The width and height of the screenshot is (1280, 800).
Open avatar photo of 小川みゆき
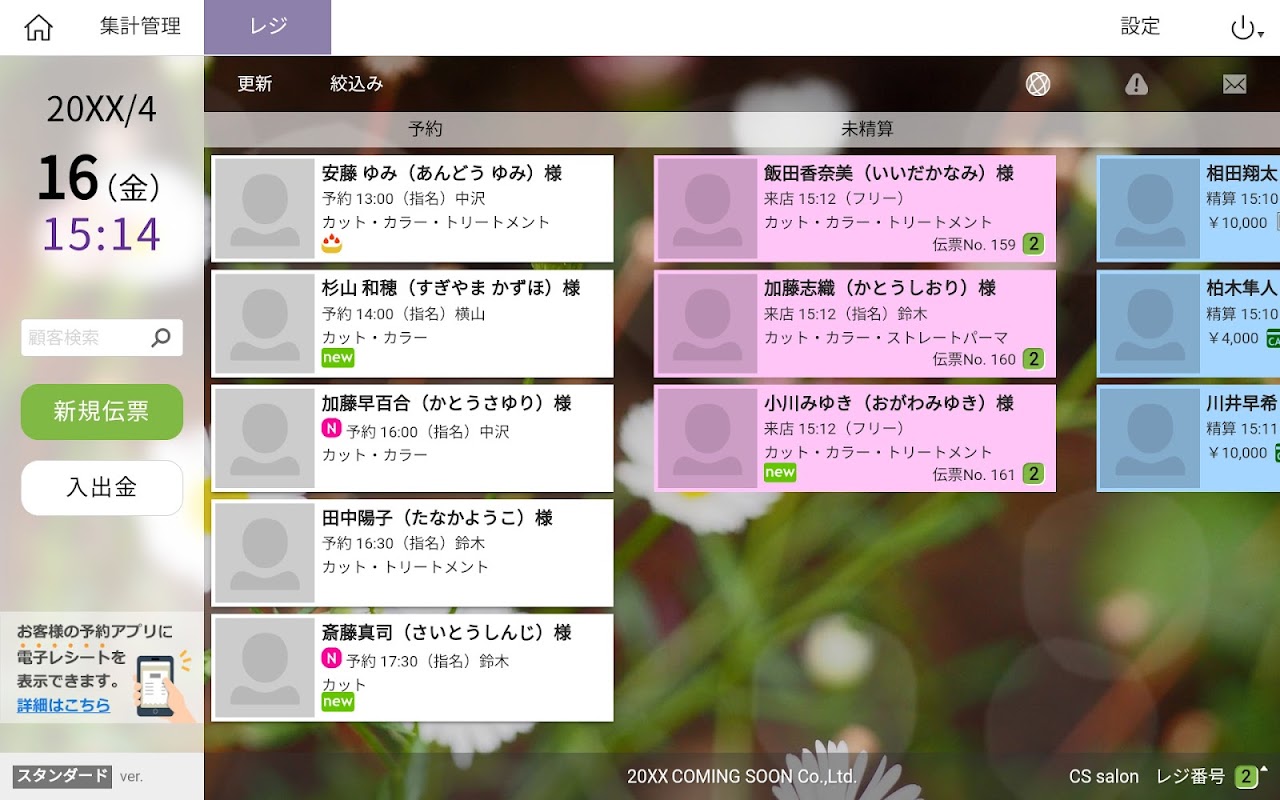[x=707, y=439]
